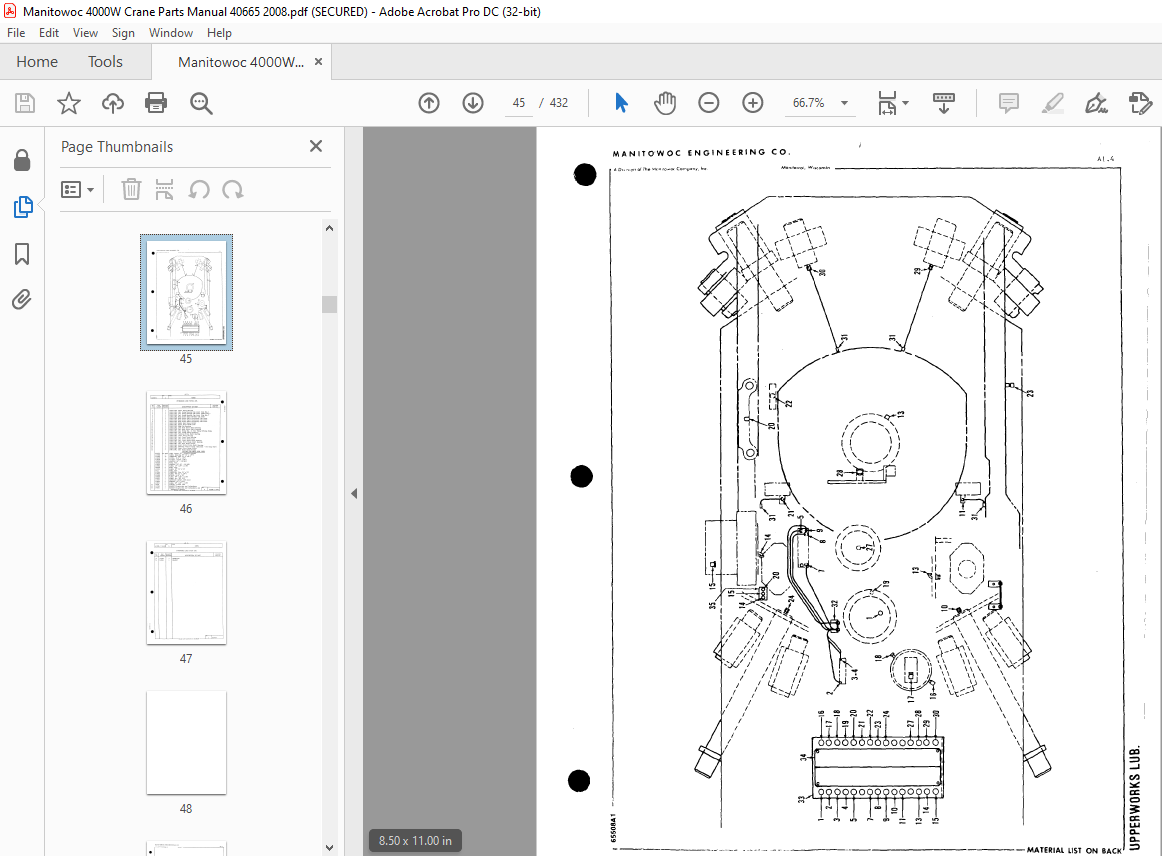This screenshot has height=856, width=1162.
Task: Go to next page arrow
Action: click(473, 103)
